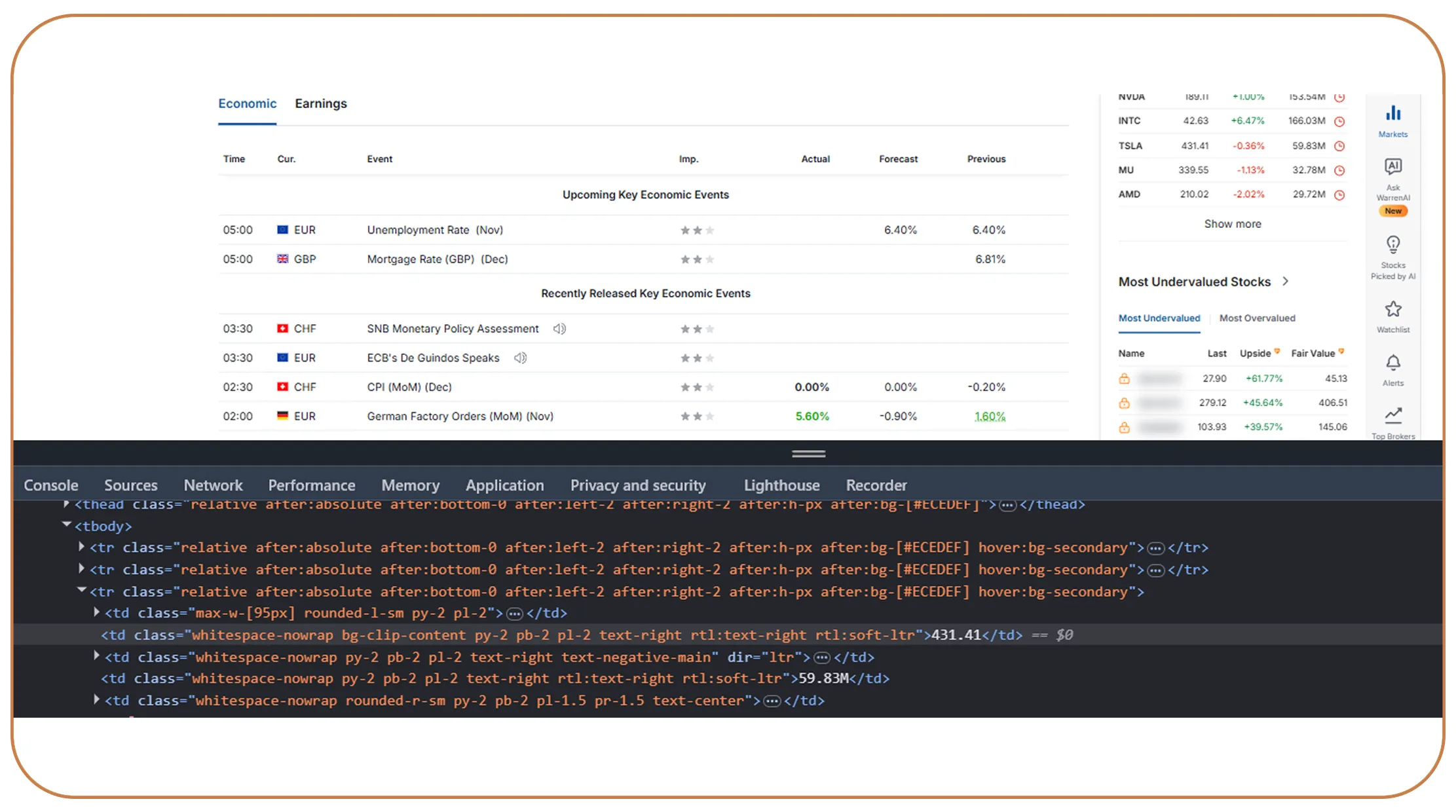Viewport: 1456px width, 812px height.
Task: Set third importance star for Unemployment Rate event
Action: click(x=710, y=230)
